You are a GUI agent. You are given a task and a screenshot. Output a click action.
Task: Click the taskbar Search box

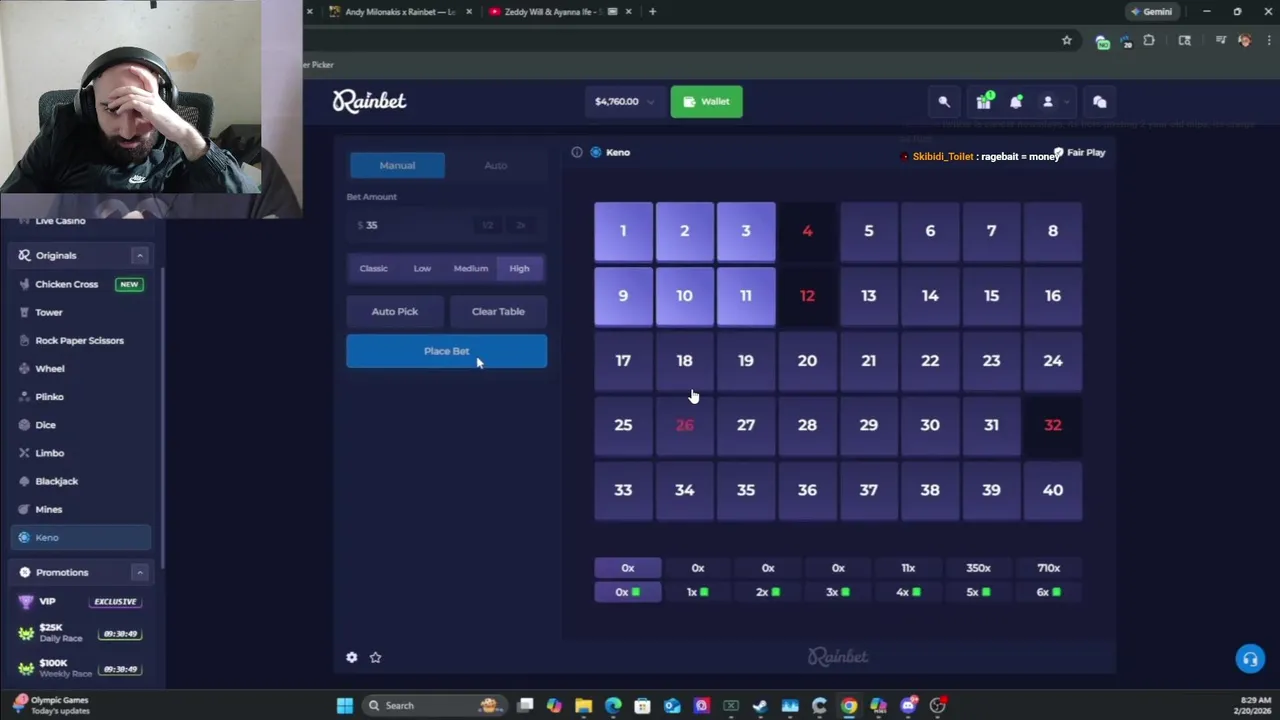tap(432, 705)
